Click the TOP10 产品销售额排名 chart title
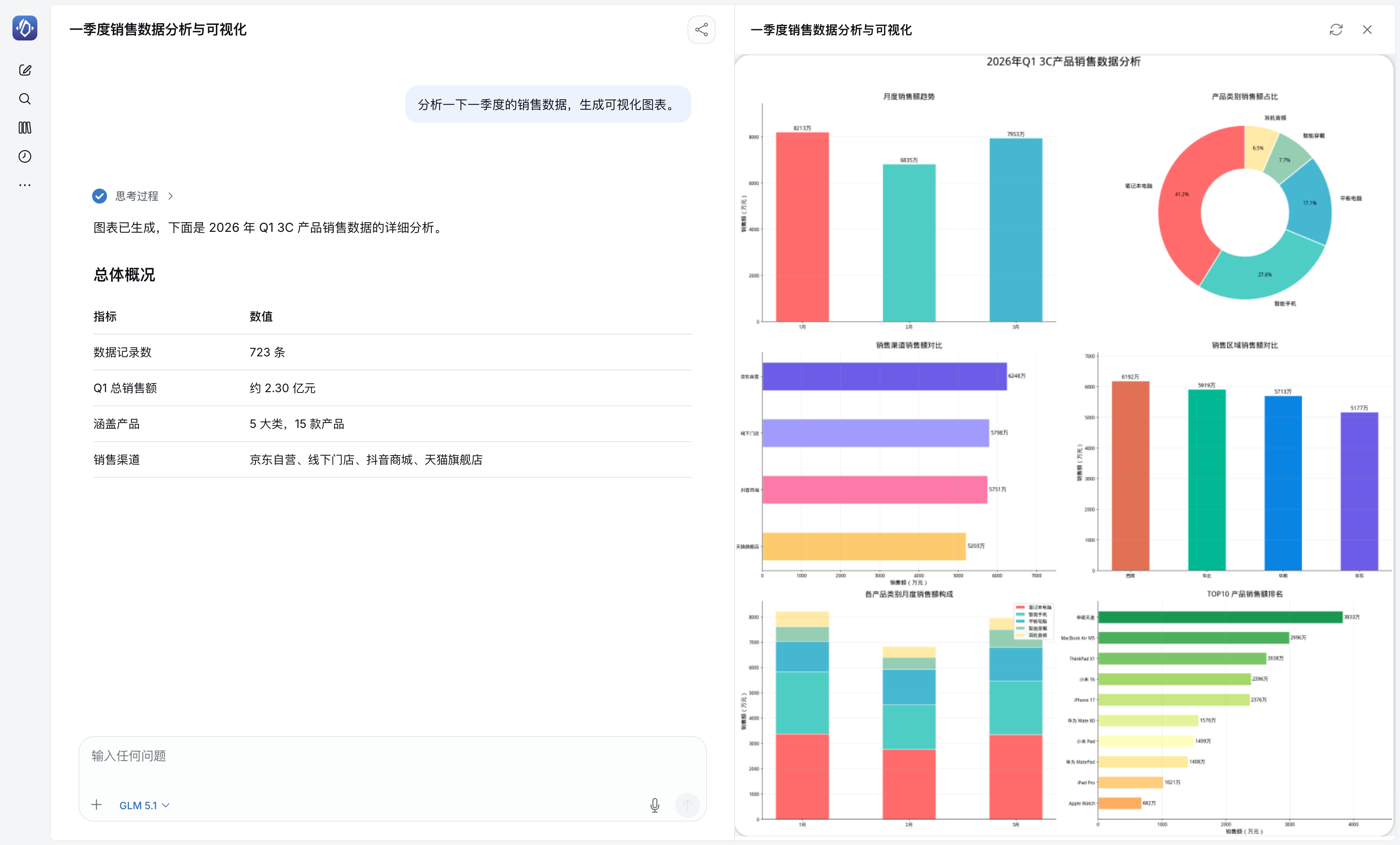This screenshot has height=845, width=1400. 1244,594
